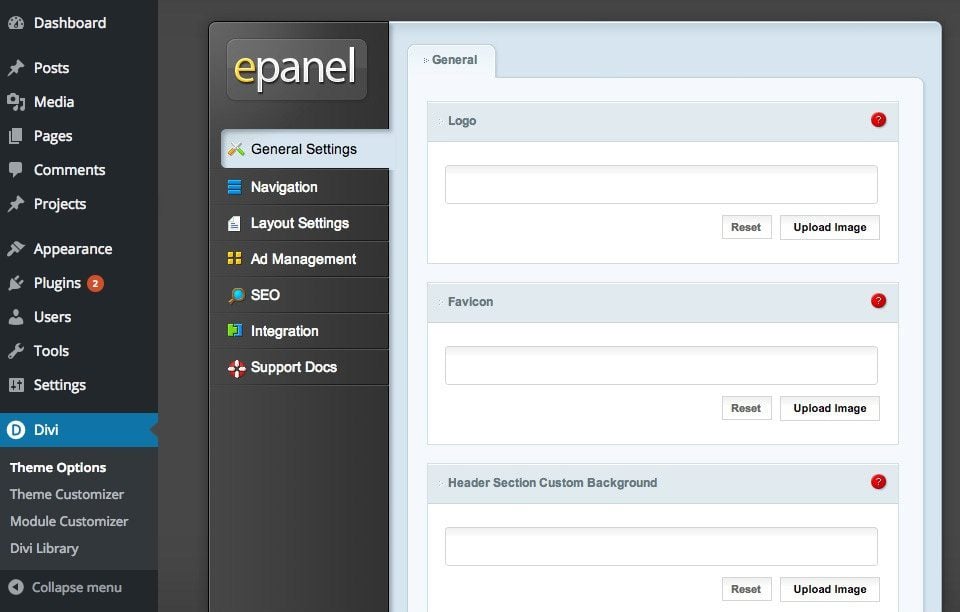The width and height of the screenshot is (960, 612).
Task: Select General Settings in epanel menu
Action: (x=305, y=149)
